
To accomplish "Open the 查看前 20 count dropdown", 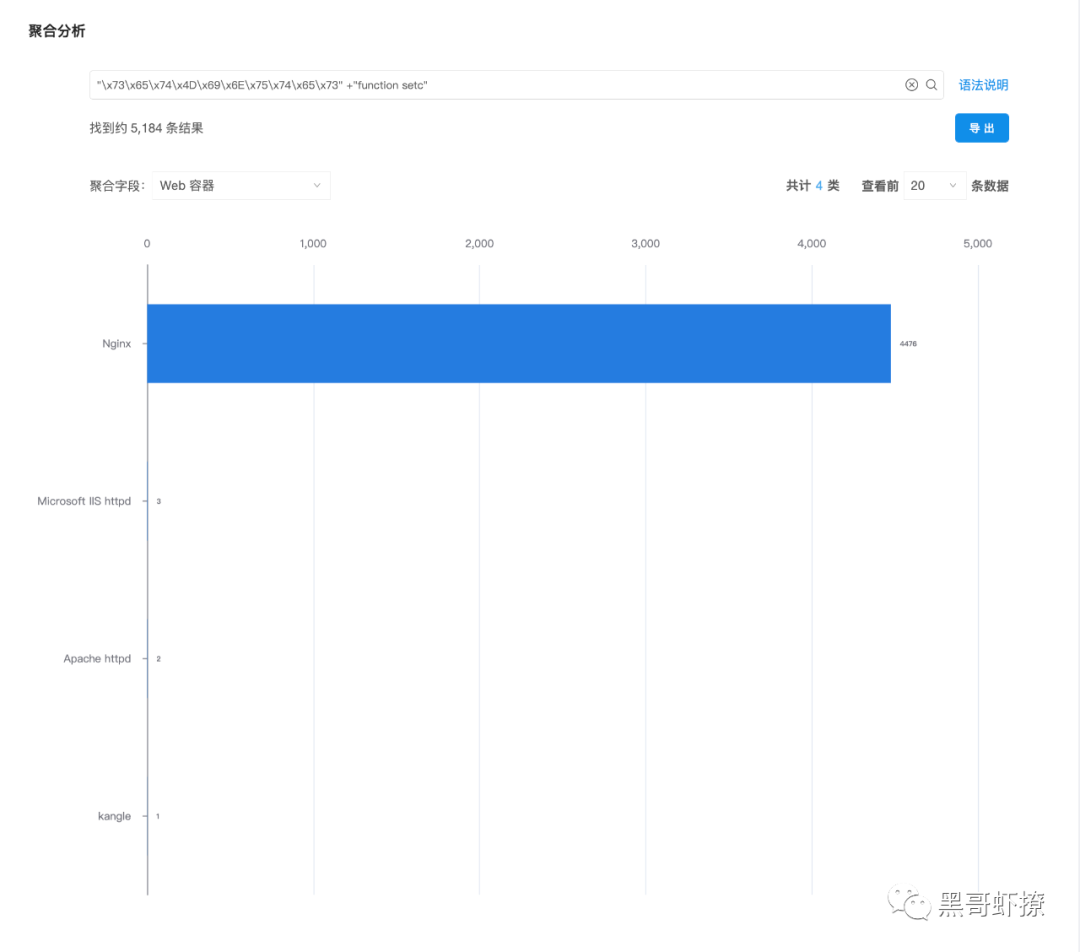I will [x=934, y=185].
